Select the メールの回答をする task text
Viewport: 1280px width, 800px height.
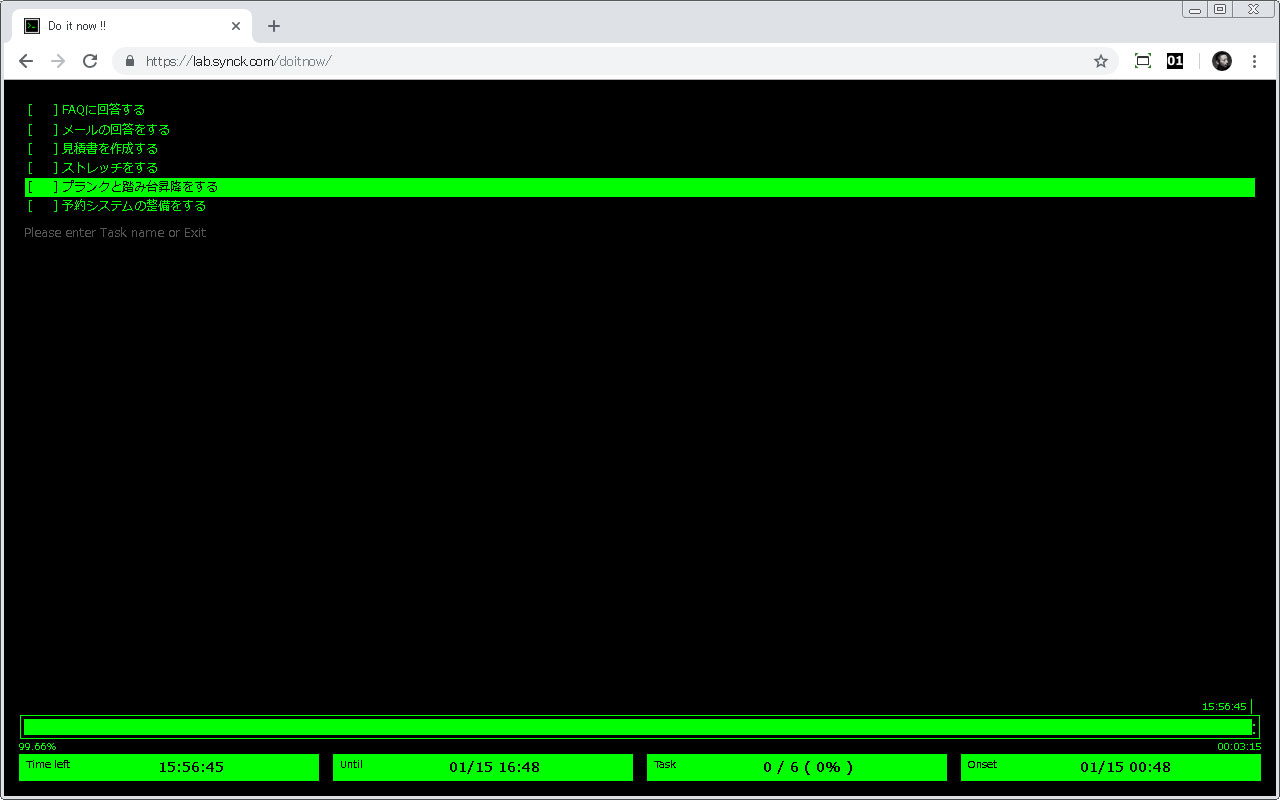point(116,130)
